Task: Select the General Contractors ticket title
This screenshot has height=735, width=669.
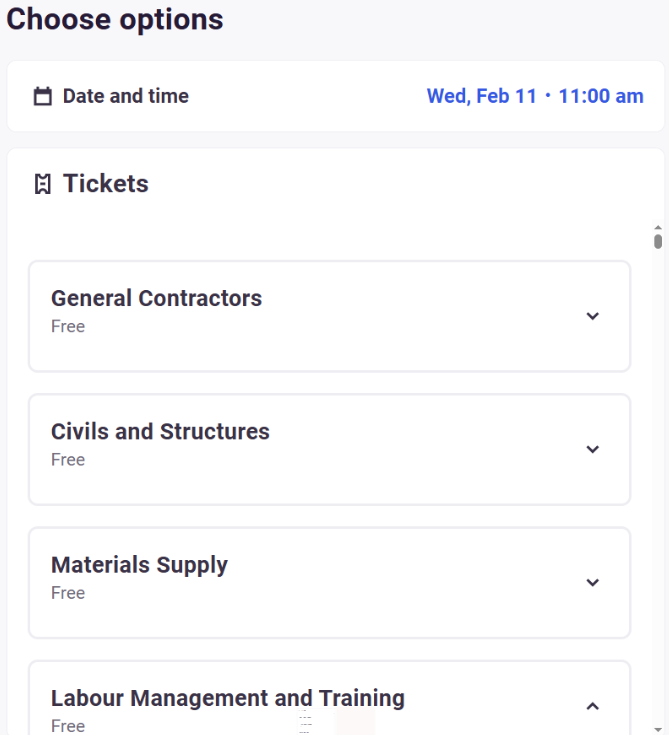Action: pos(156,298)
